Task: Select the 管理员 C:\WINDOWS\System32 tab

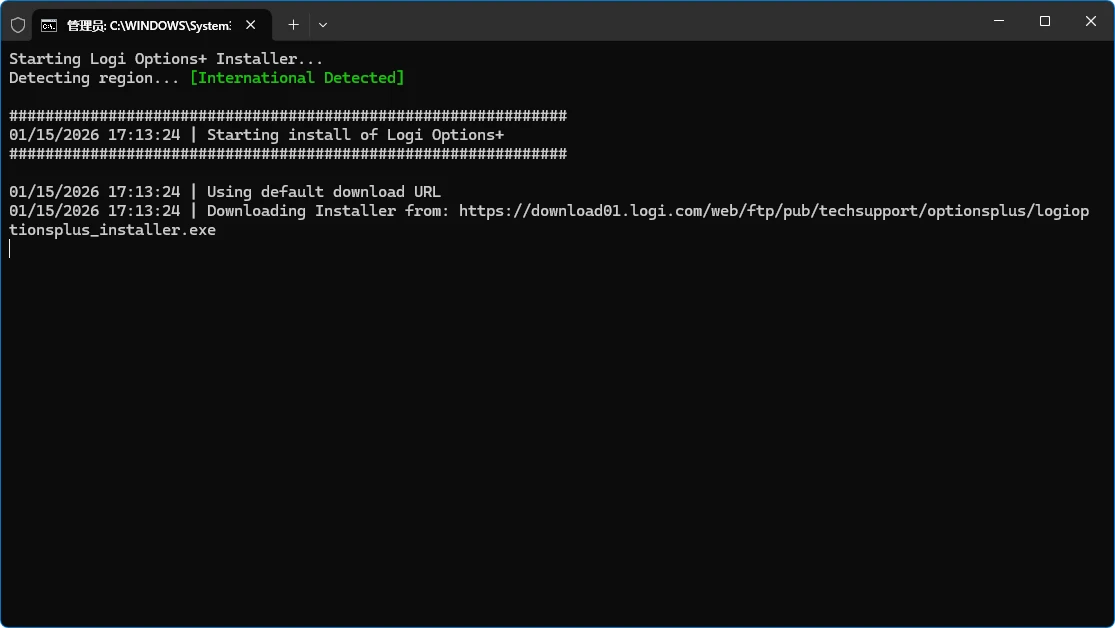Action: coord(148,25)
